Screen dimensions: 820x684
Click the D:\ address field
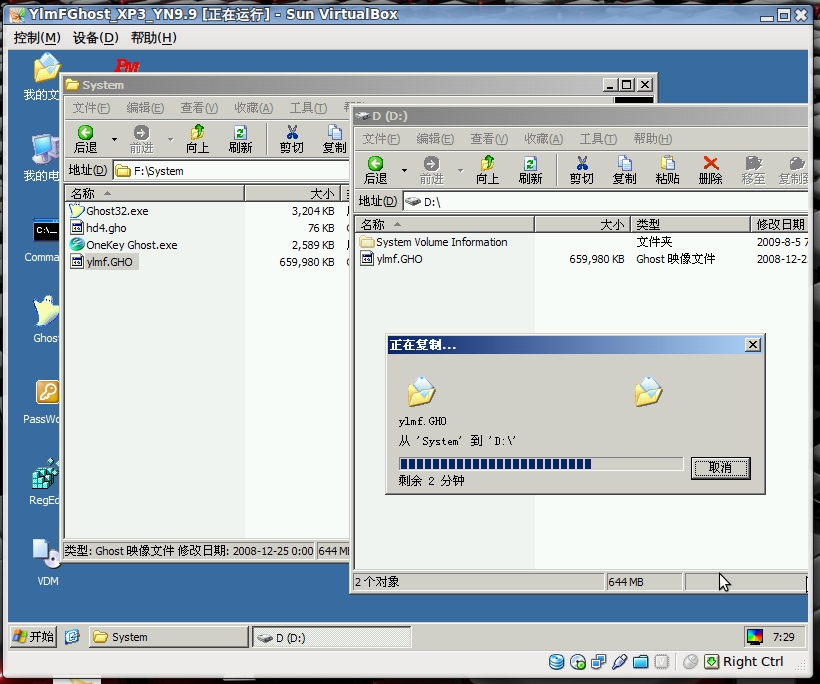pyautogui.click(x=606, y=201)
